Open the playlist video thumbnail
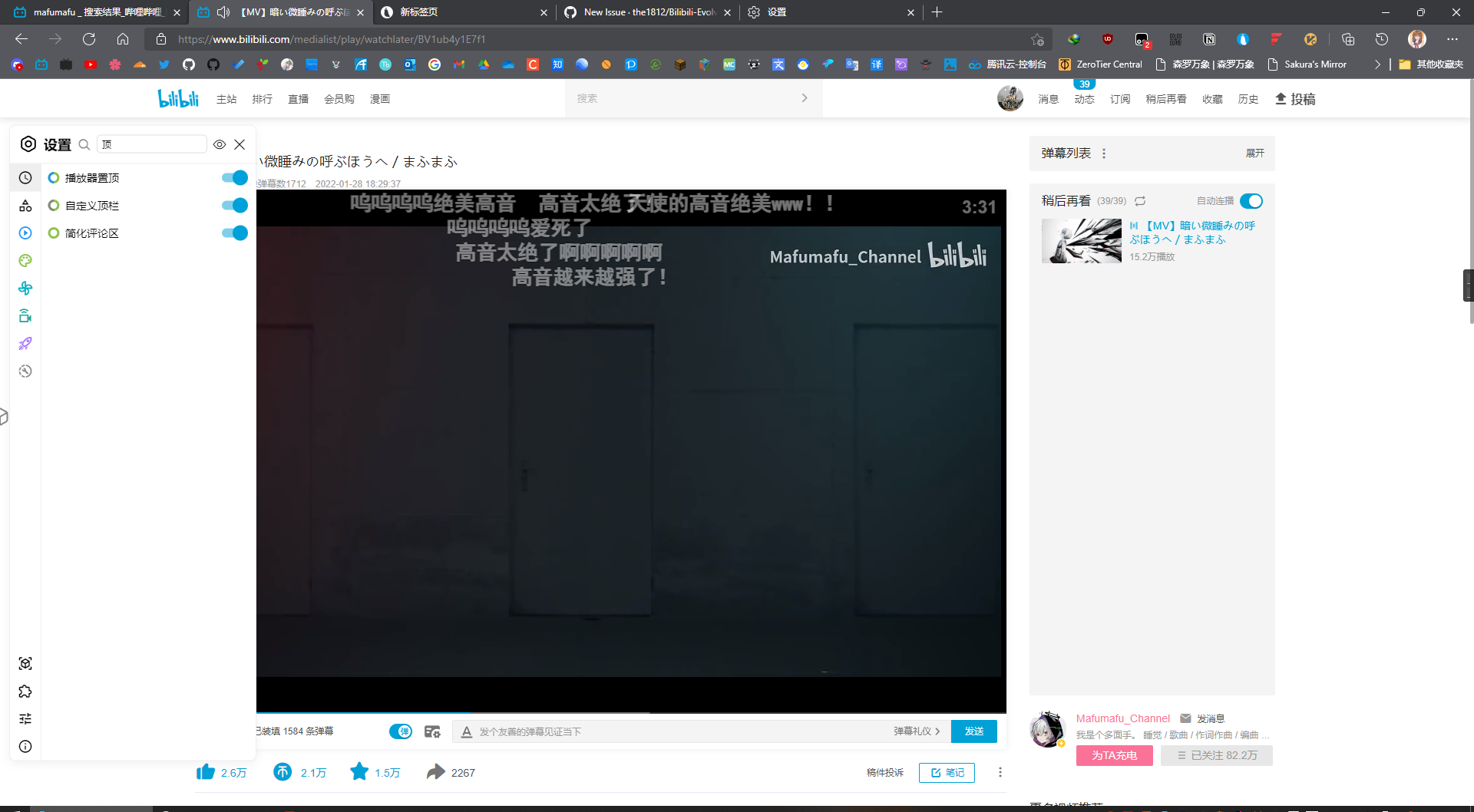The image size is (1474, 812). coord(1082,241)
